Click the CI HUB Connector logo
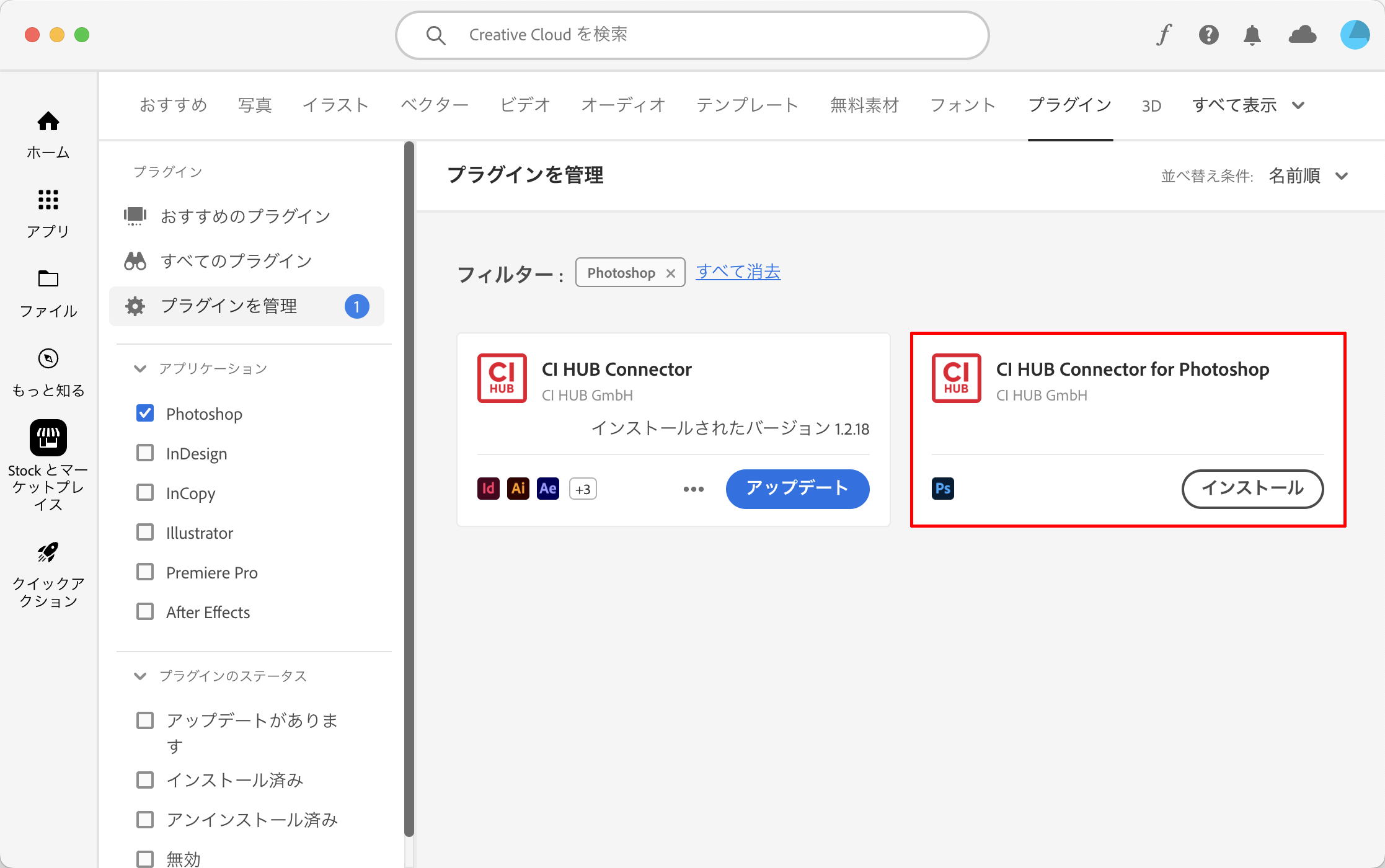The height and width of the screenshot is (868, 1385). [502, 378]
